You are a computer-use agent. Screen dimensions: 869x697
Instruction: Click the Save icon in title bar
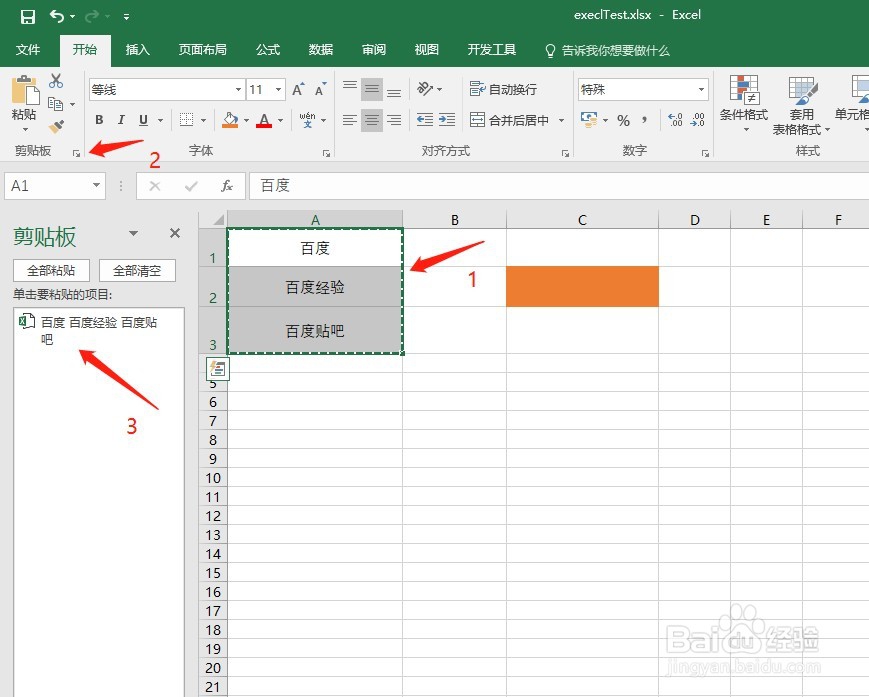pyautogui.click(x=28, y=17)
